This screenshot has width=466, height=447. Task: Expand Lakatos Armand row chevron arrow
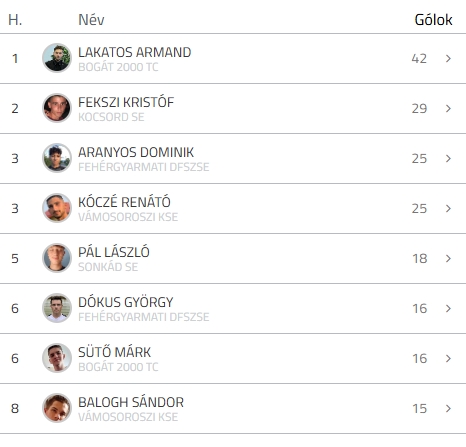448,59
